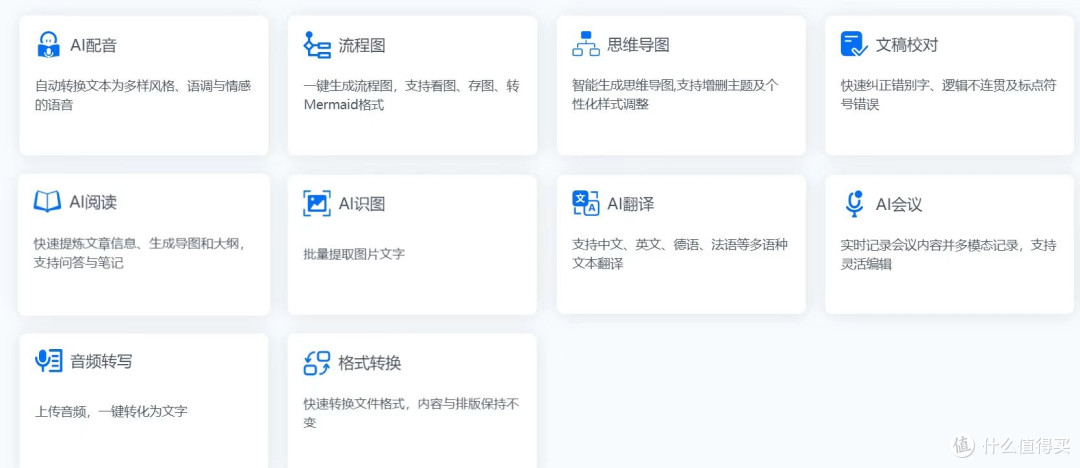Click description '自动转换文本为多样风格、语调与情感的语音'
The image size is (1080, 468).
click(143, 96)
